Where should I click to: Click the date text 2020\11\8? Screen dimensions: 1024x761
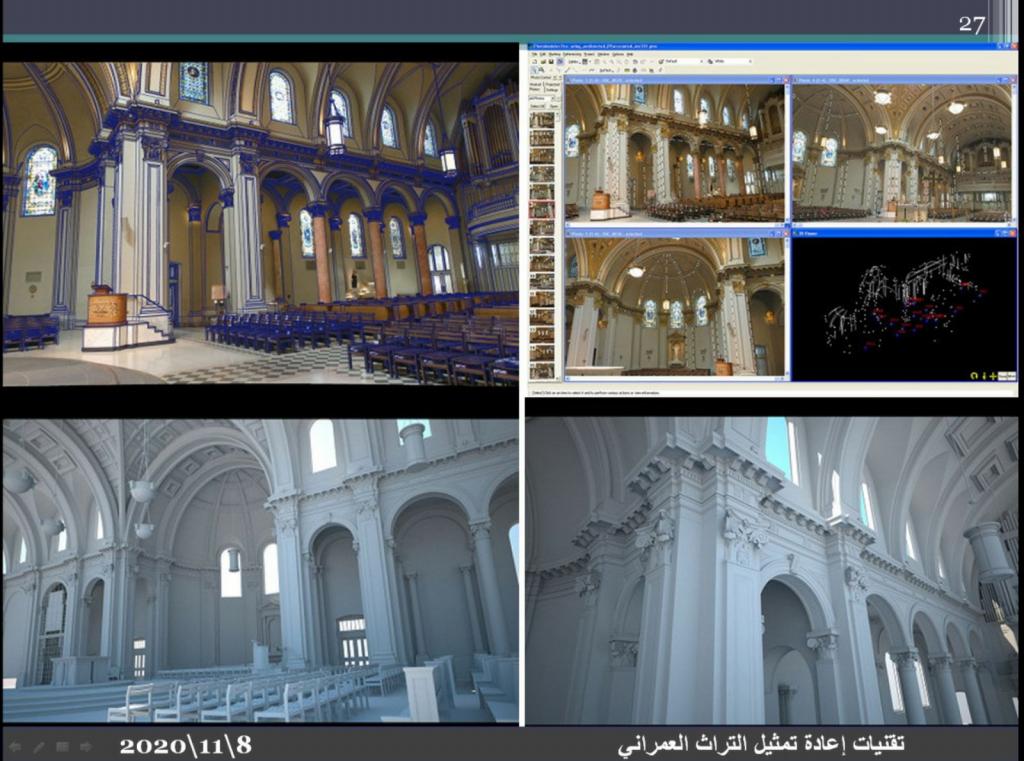click(x=185, y=746)
